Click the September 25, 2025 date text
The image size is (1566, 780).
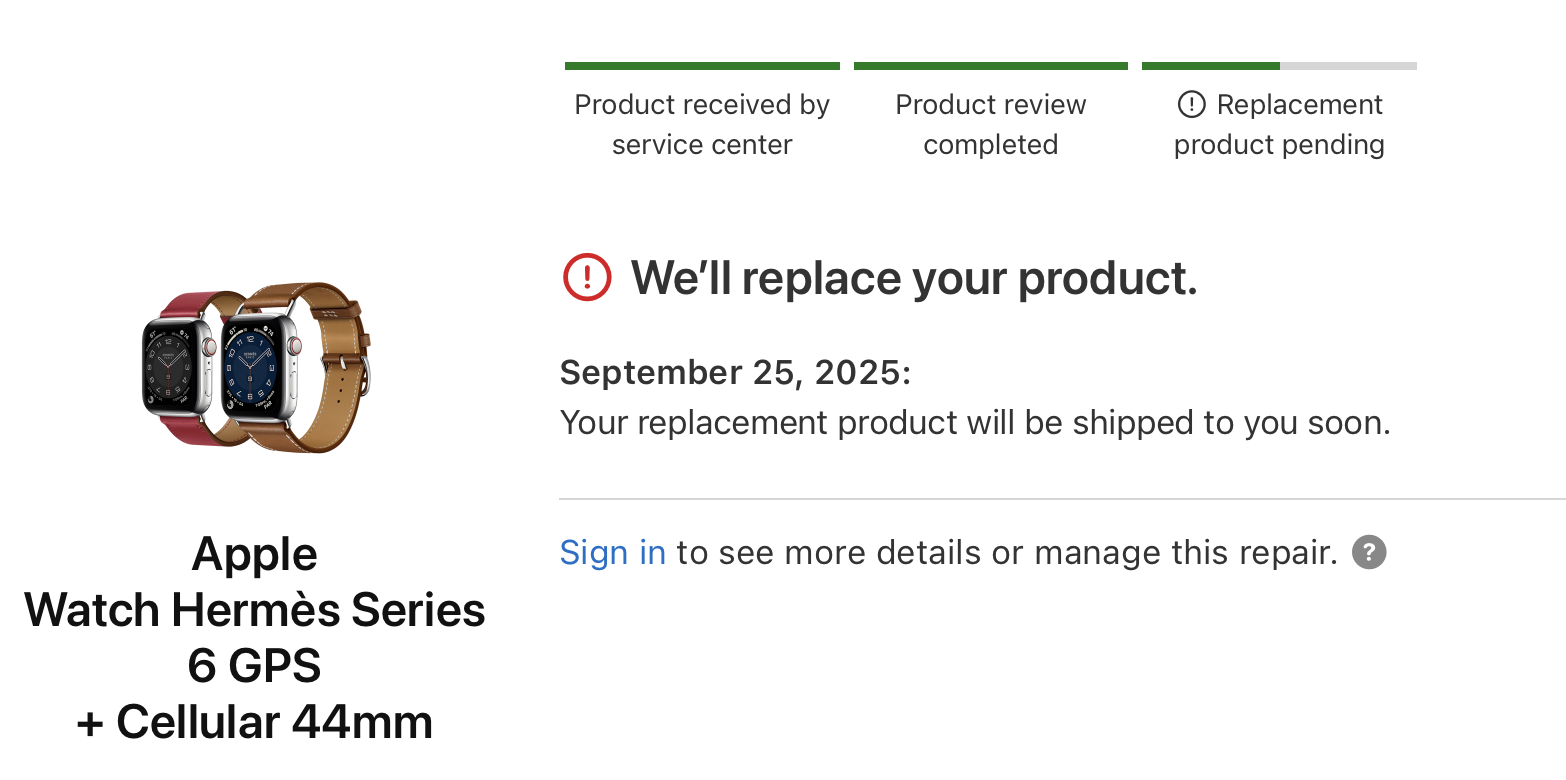(x=735, y=373)
